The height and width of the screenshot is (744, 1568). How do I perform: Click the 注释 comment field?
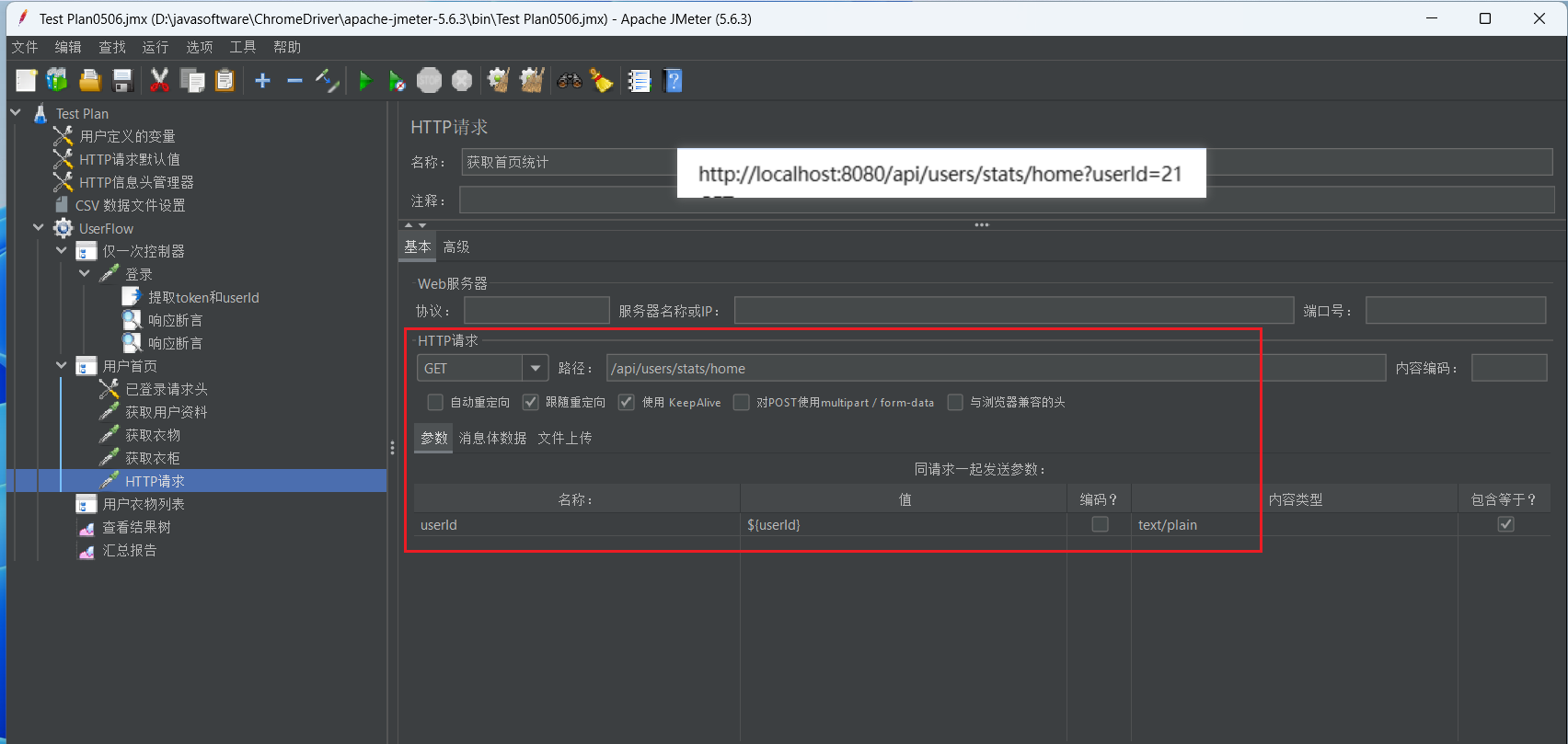pos(1007,200)
